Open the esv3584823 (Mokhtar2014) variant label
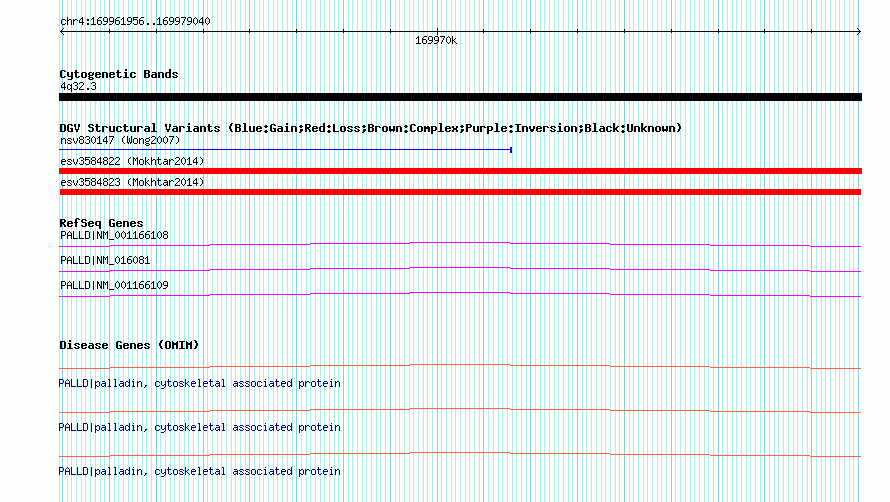The image size is (890, 502). click(x=132, y=182)
